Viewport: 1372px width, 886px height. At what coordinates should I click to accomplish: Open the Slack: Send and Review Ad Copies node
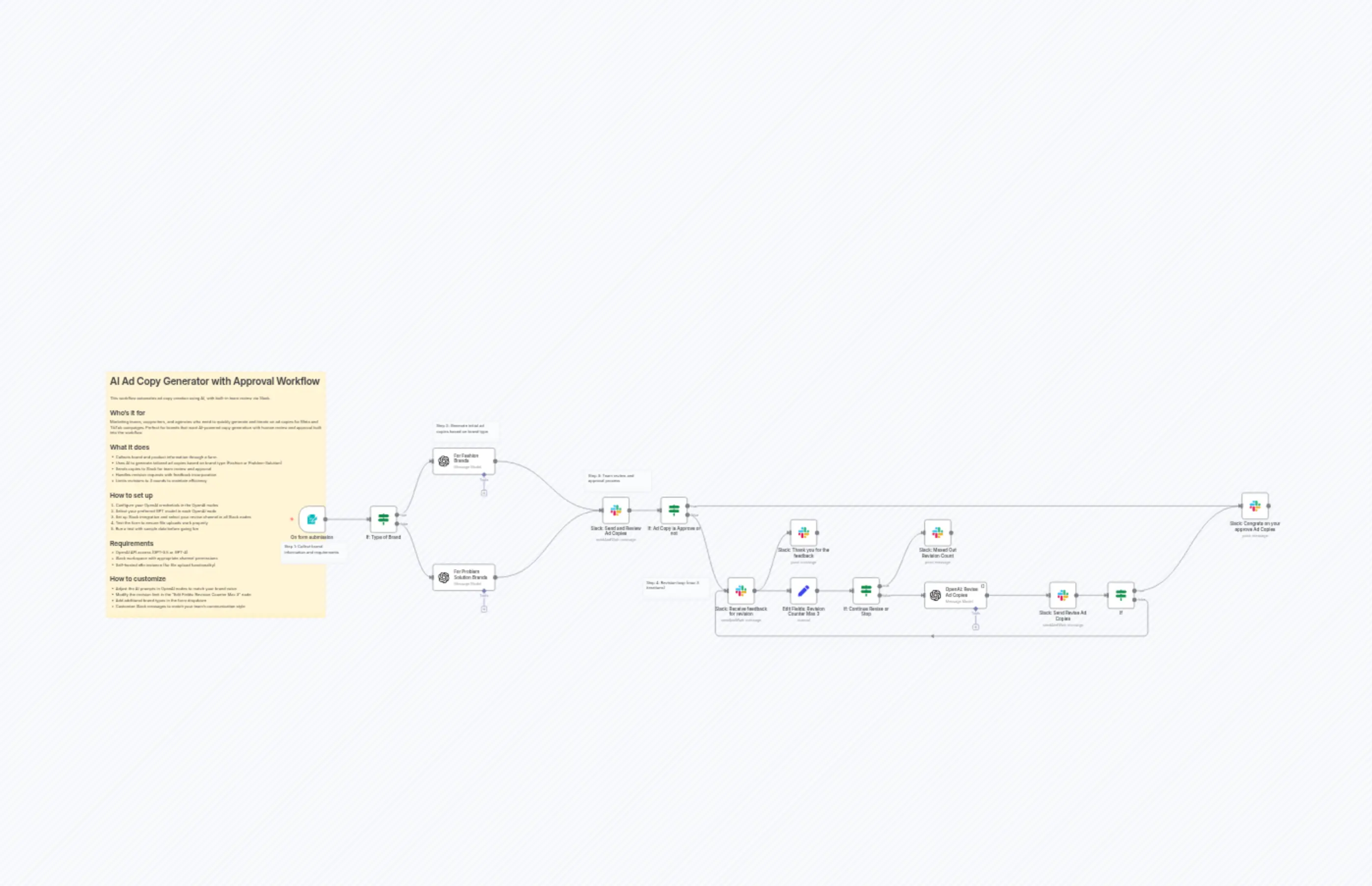point(615,510)
